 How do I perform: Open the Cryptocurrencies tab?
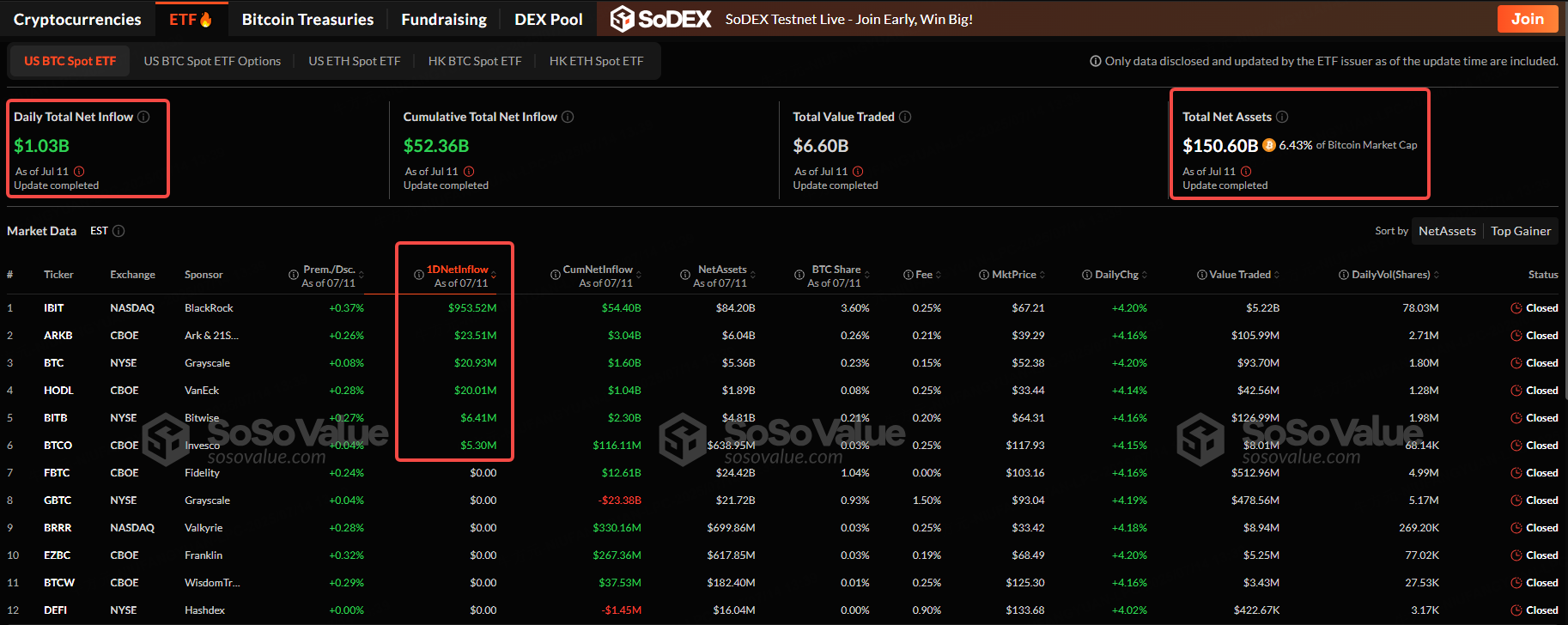[77, 19]
